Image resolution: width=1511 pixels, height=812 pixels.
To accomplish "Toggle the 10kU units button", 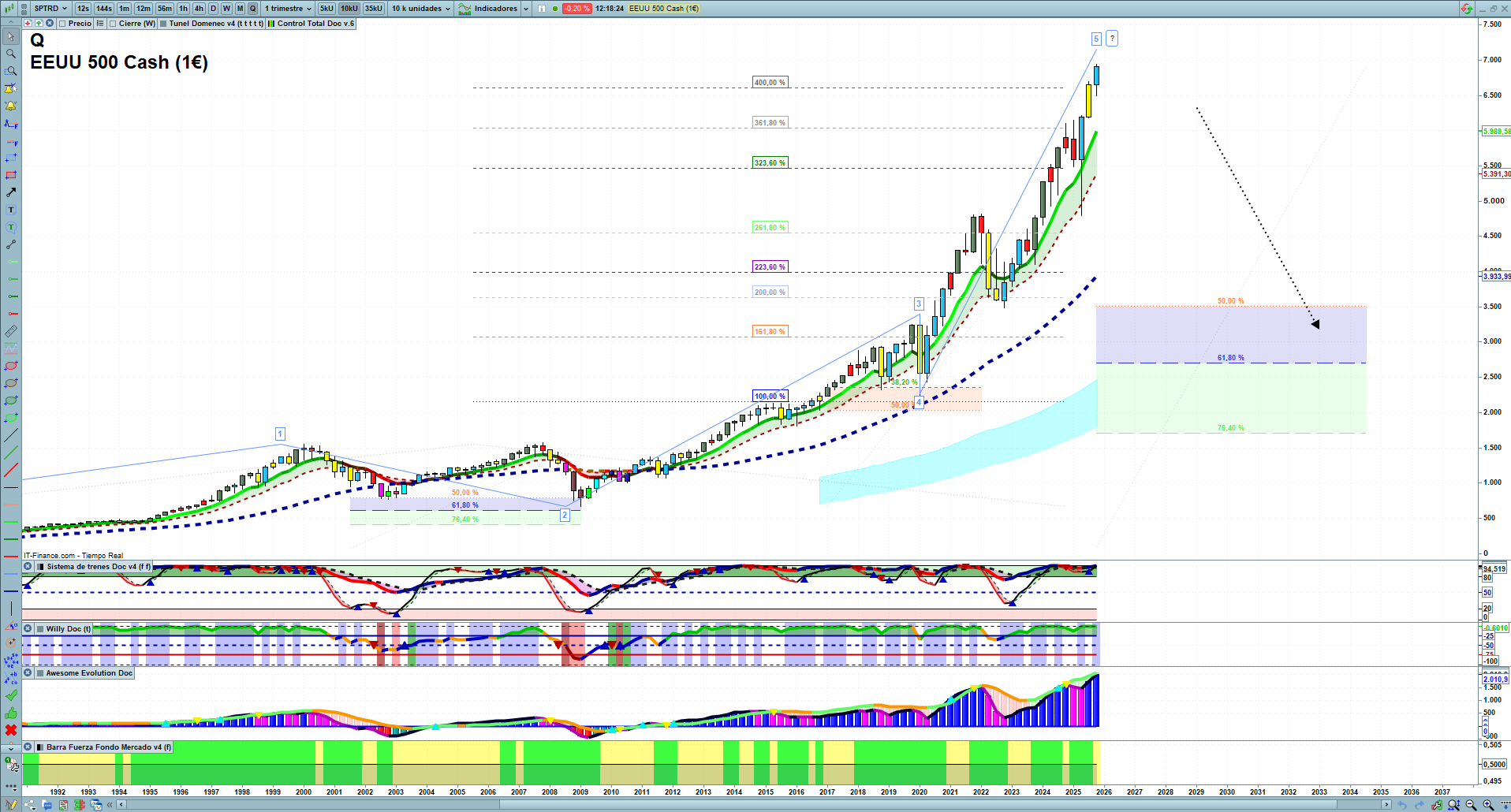I will click(x=349, y=9).
